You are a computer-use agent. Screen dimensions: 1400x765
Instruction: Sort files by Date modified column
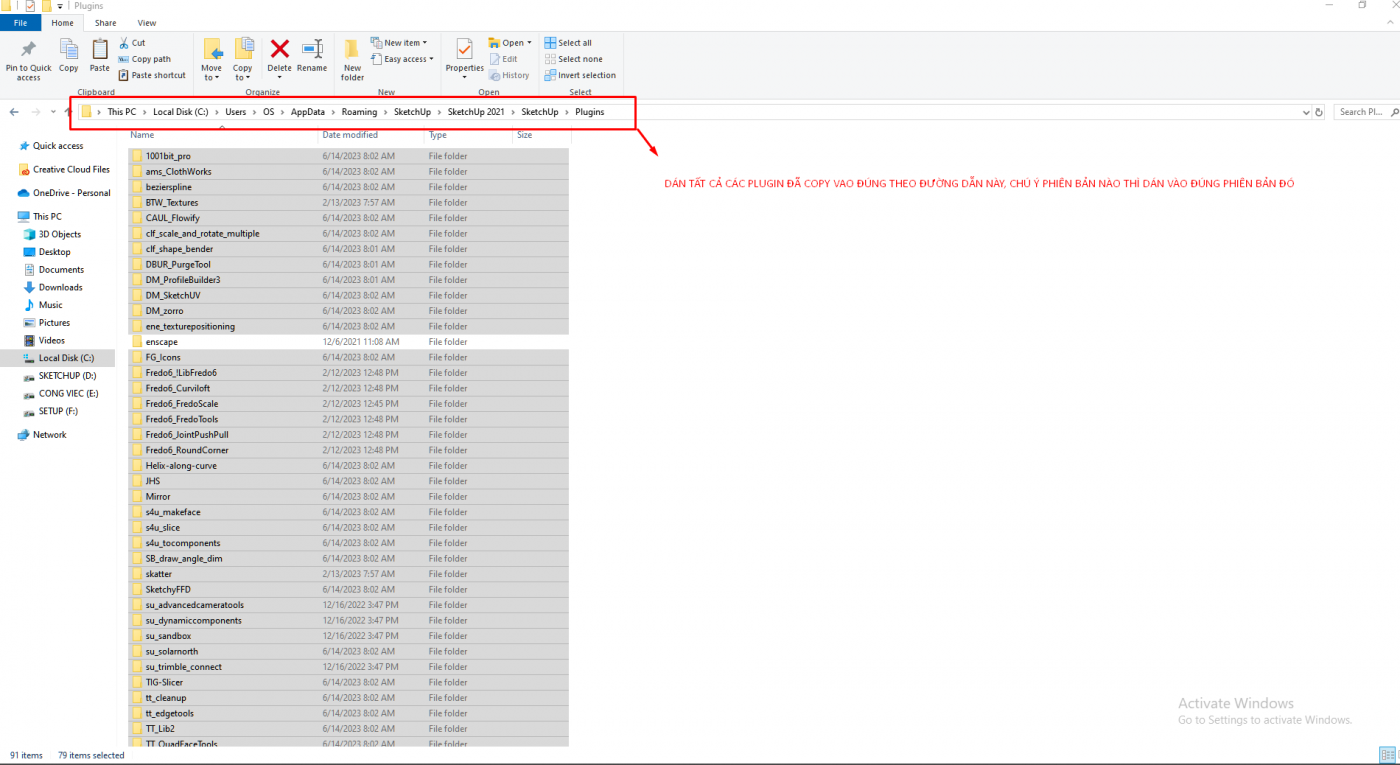coord(350,135)
